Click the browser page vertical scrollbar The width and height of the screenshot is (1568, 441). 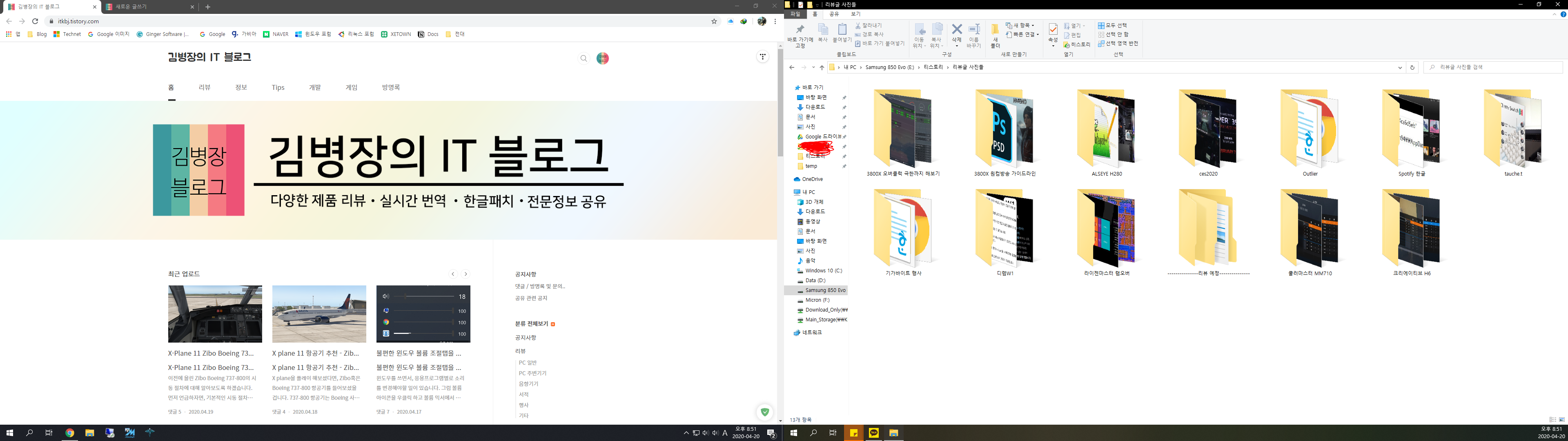[x=780, y=104]
